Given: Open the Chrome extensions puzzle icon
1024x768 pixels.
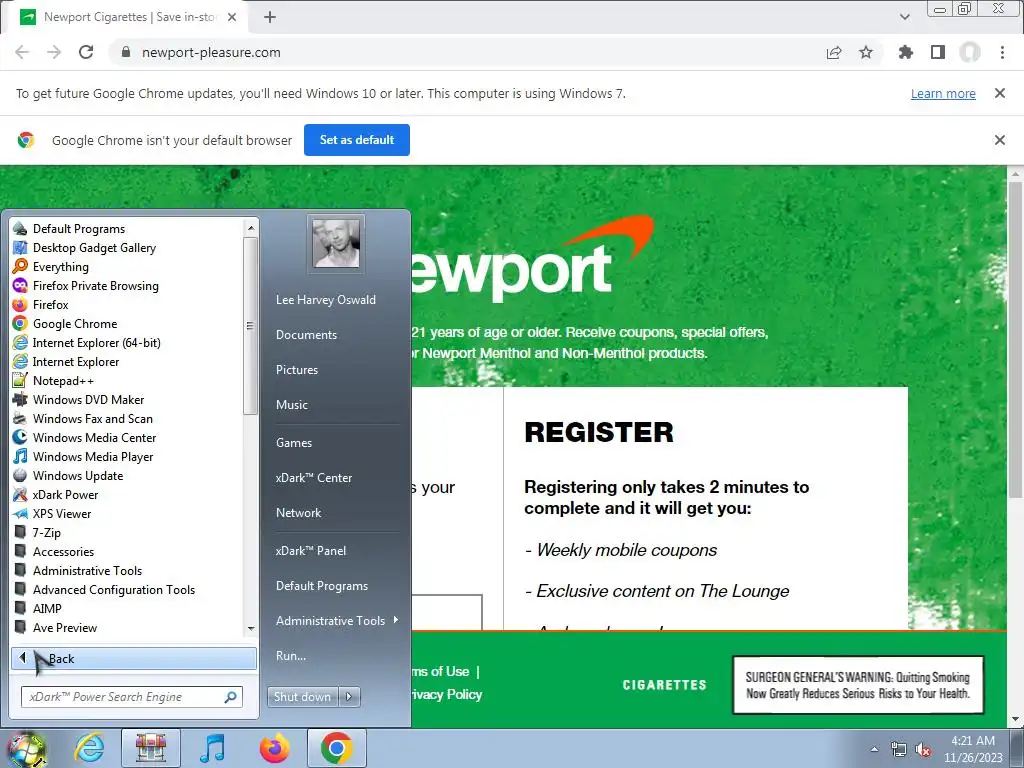Looking at the screenshot, I should tap(905, 52).
